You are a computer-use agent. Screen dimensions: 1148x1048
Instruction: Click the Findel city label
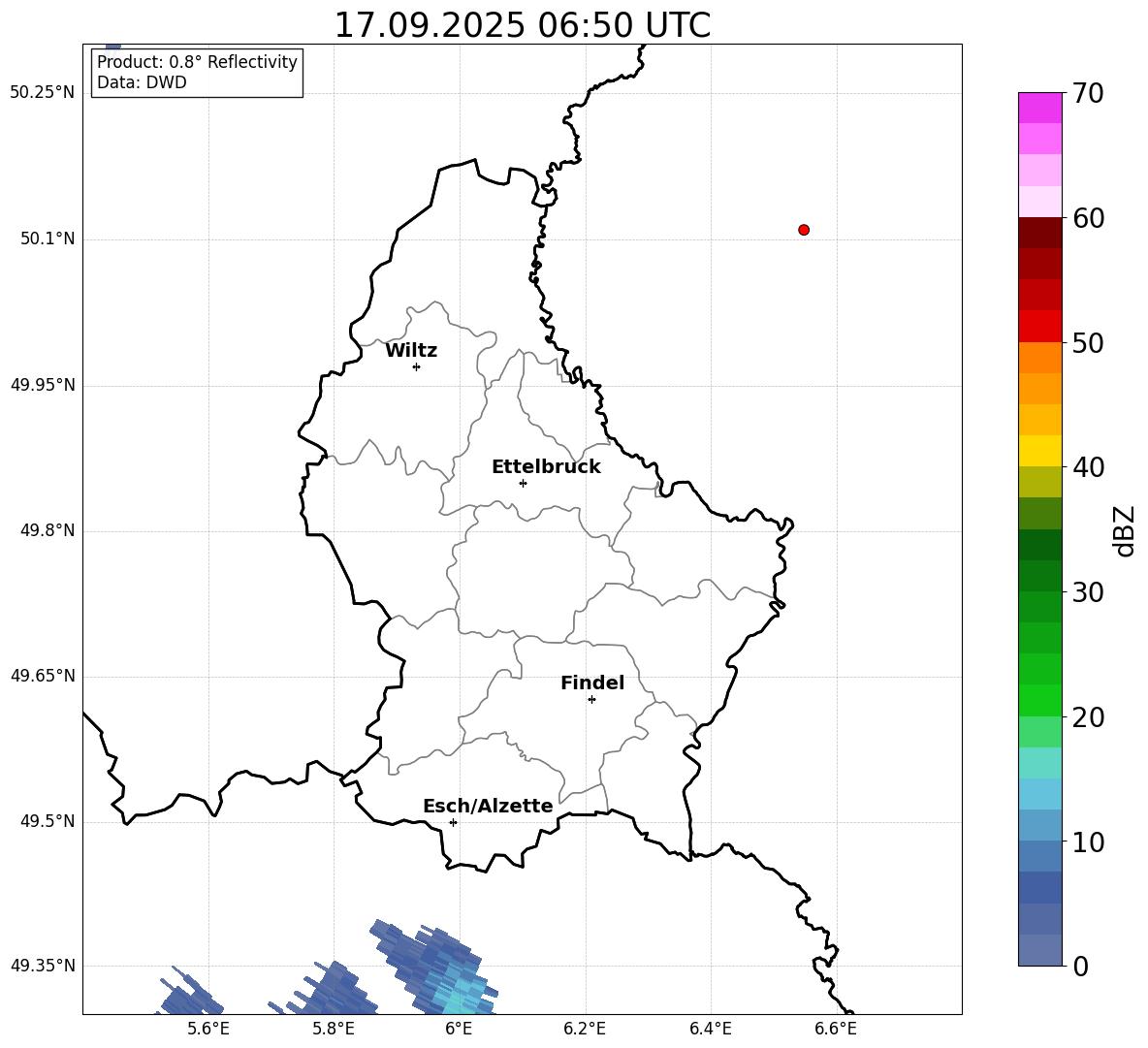coord(592,683)
